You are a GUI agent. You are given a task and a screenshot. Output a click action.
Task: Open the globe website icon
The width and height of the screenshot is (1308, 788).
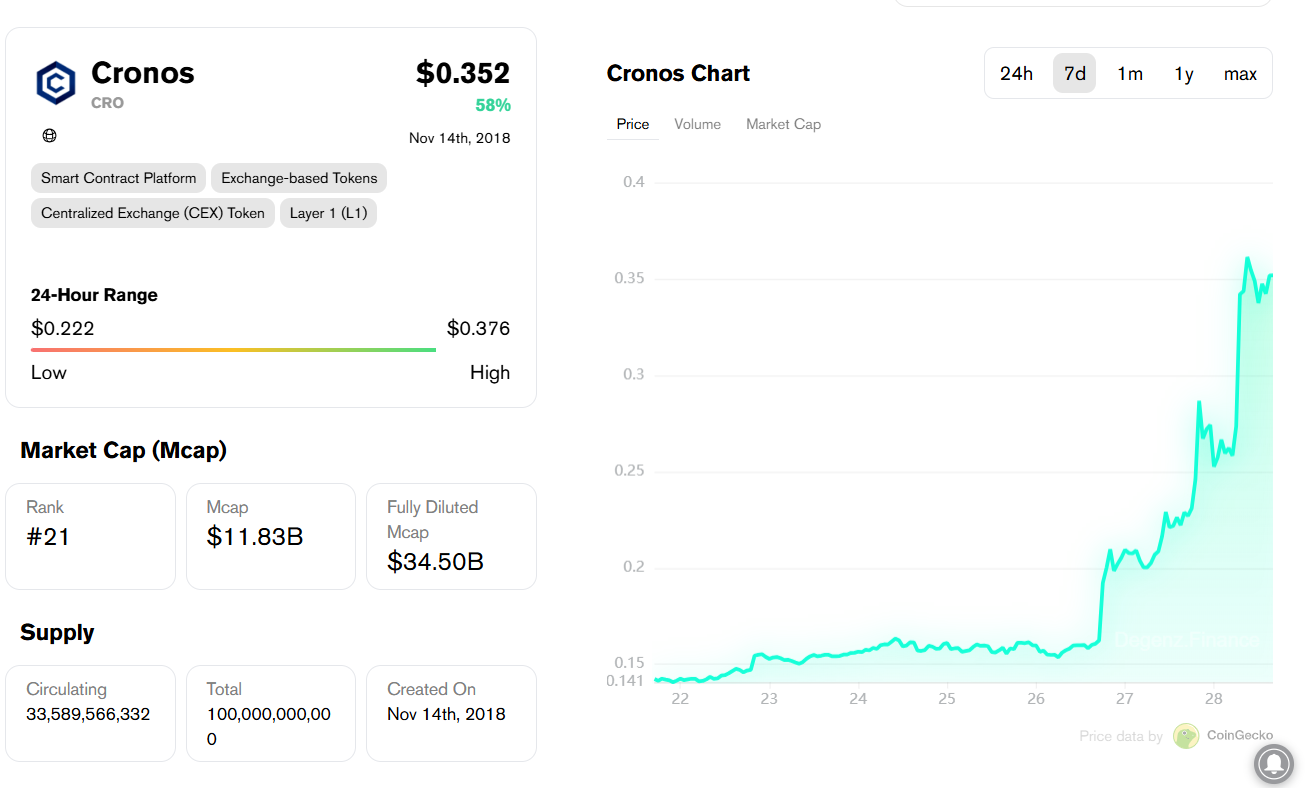click(49, 136)
